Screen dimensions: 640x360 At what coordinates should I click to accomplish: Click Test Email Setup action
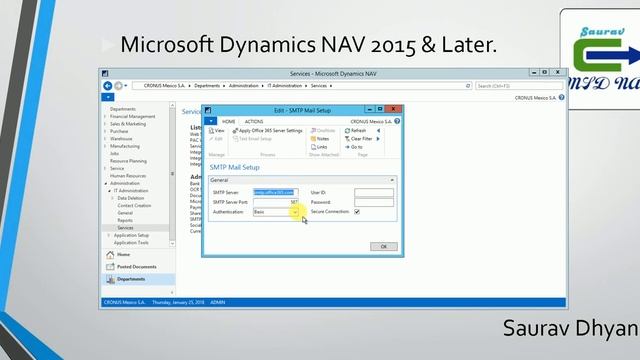[252, 139]
